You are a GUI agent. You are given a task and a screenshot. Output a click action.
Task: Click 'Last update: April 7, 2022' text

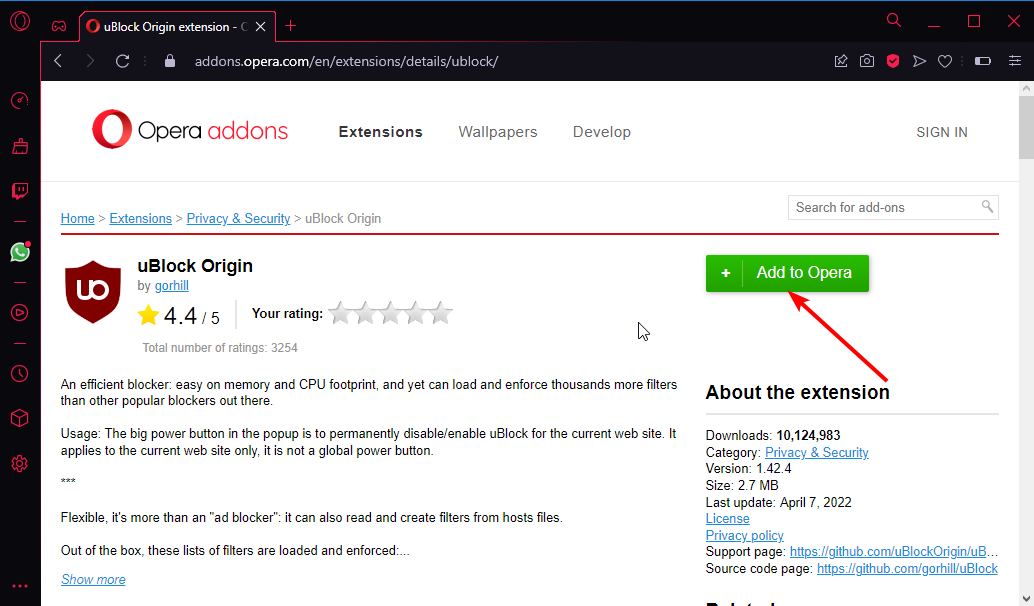778,502
